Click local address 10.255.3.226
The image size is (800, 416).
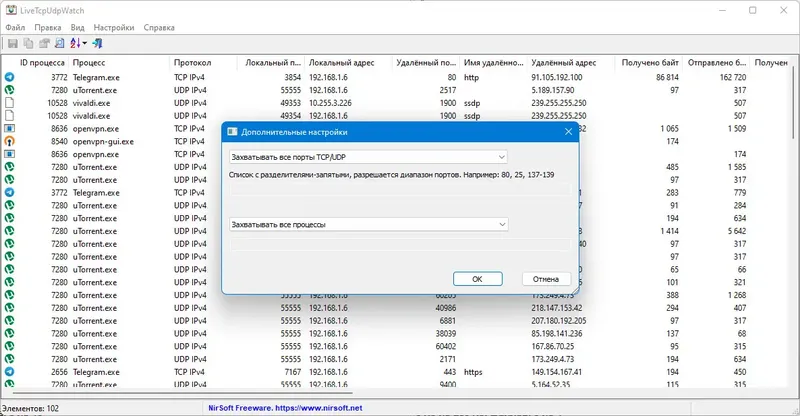[x=330, y=103]
